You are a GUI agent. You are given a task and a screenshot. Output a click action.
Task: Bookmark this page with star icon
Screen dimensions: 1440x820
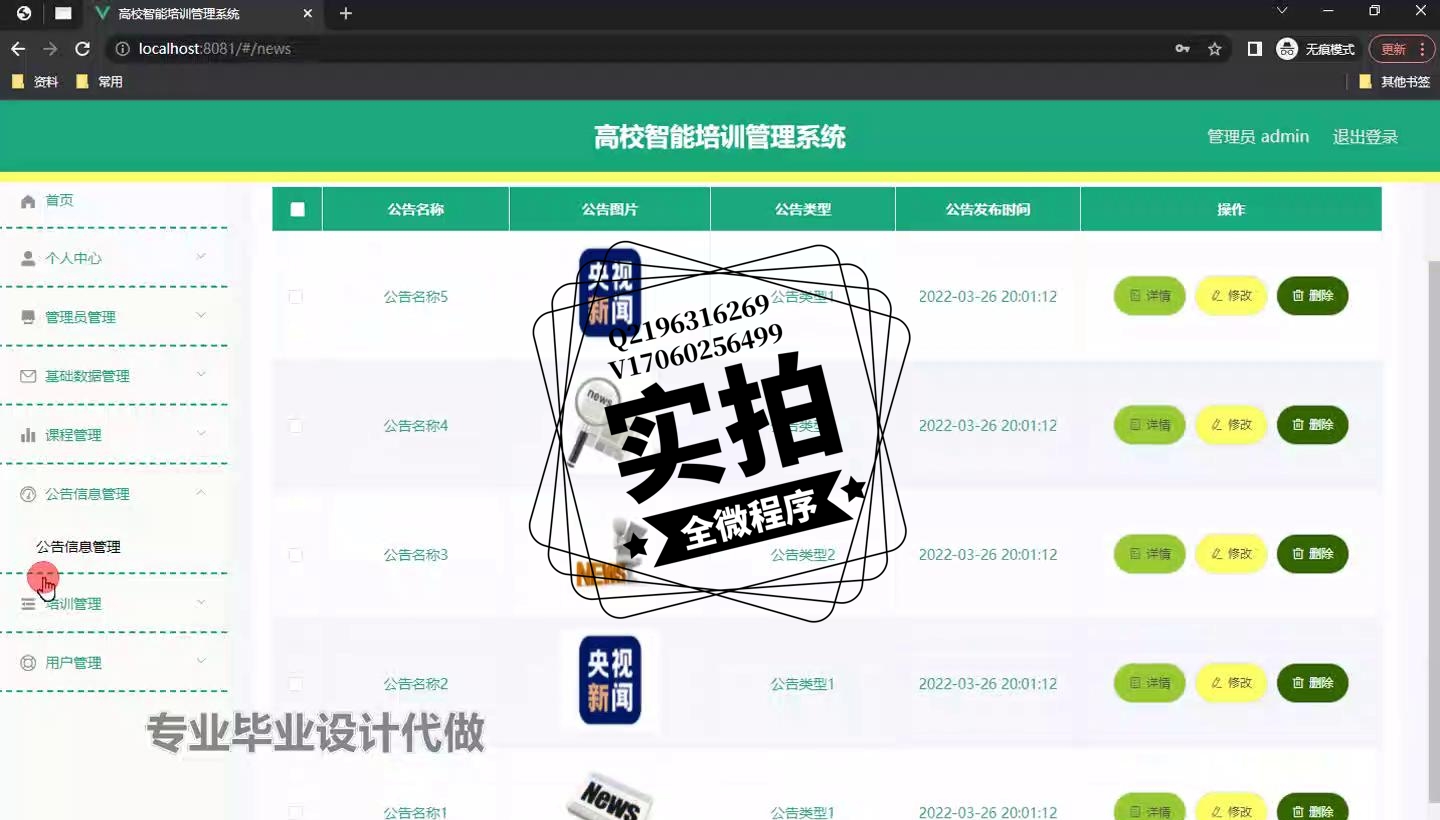point(1215,49)
